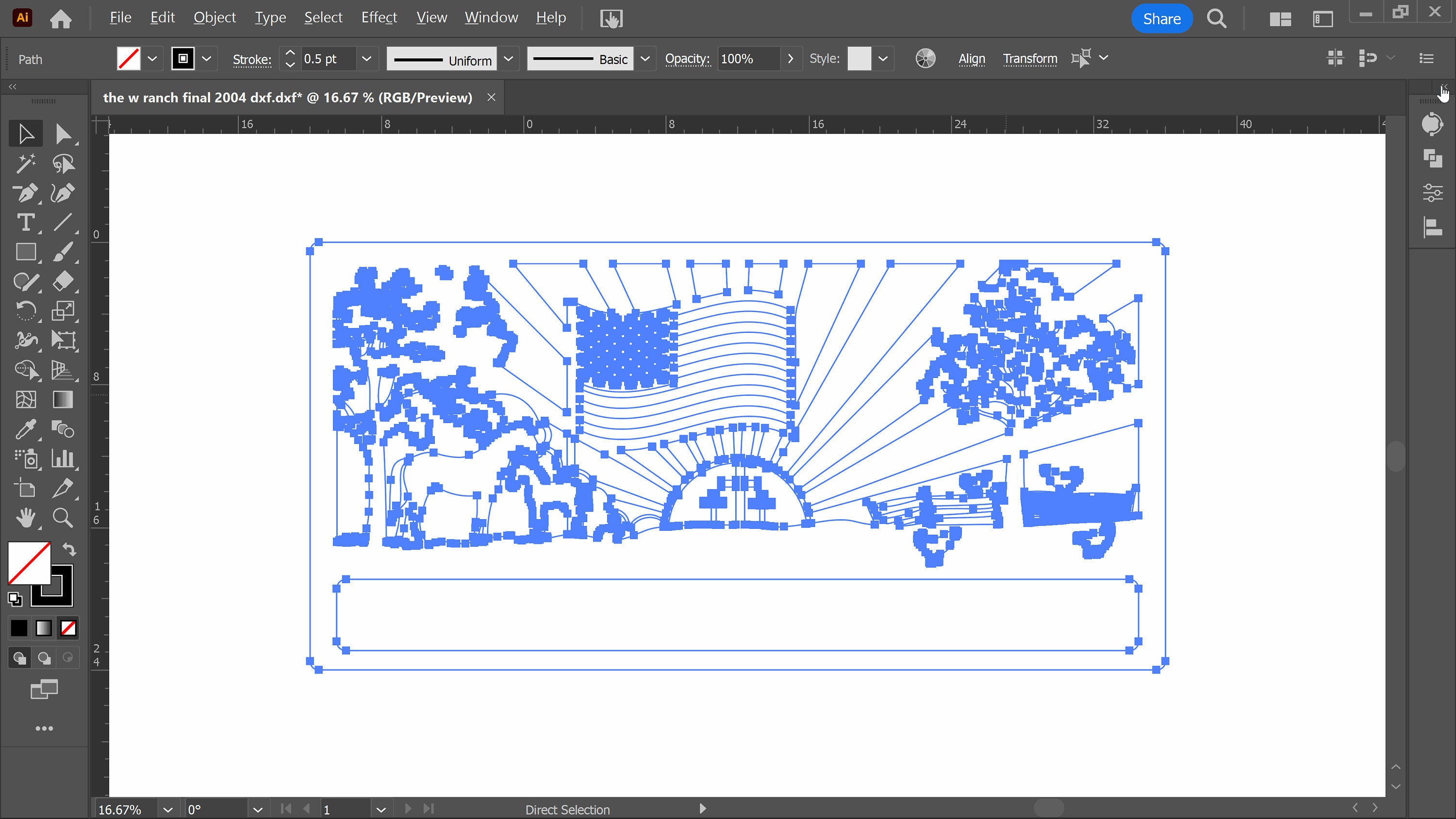Image resolution: width=1456 pixels, height=819 pixels.
Task: Activate the Pen tool
Action: [25, 193]
